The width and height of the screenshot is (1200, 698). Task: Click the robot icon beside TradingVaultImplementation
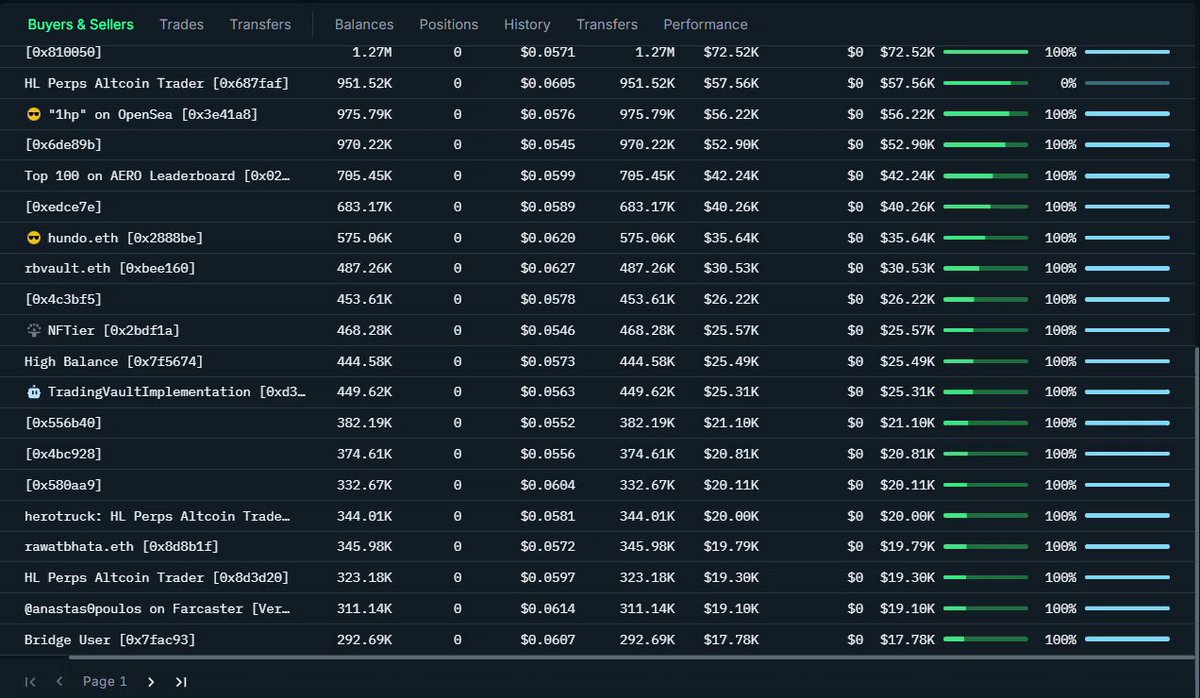point(34,392)
